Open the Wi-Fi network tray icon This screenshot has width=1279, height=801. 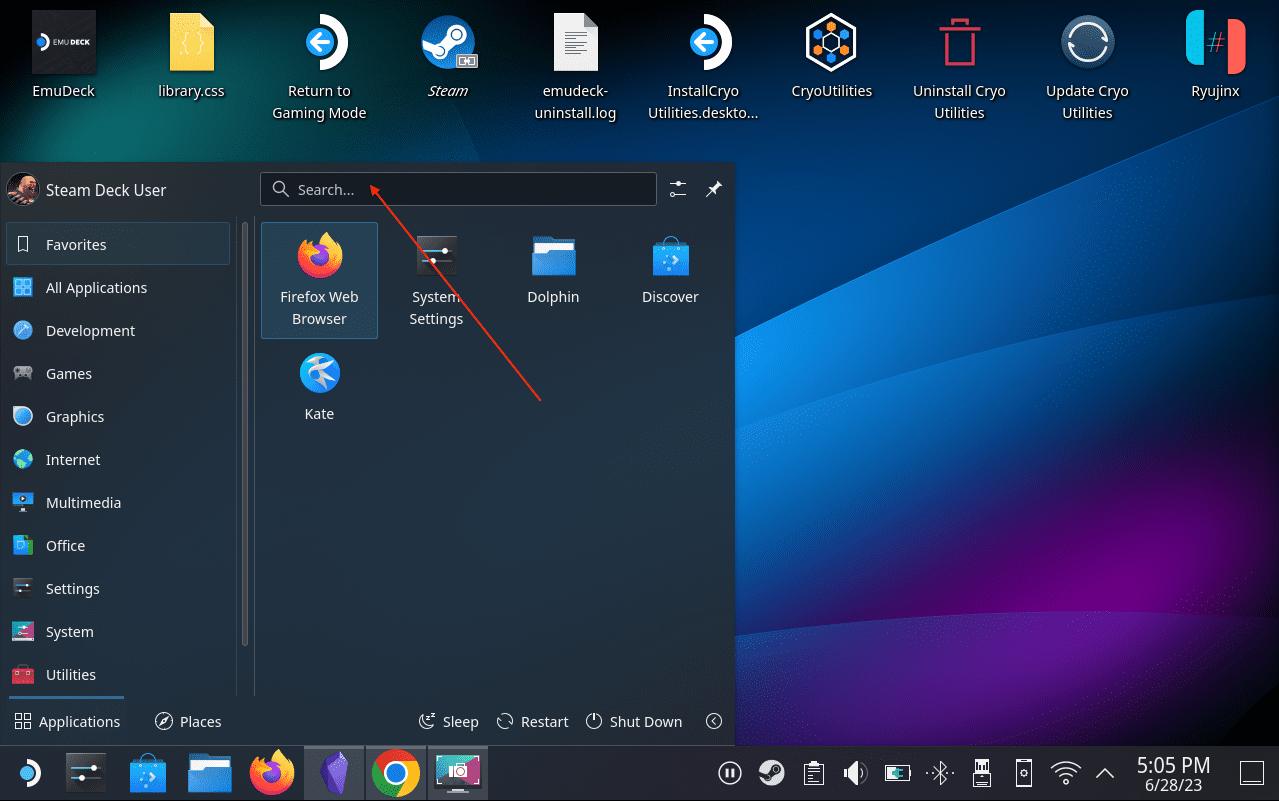[1066, 772]
